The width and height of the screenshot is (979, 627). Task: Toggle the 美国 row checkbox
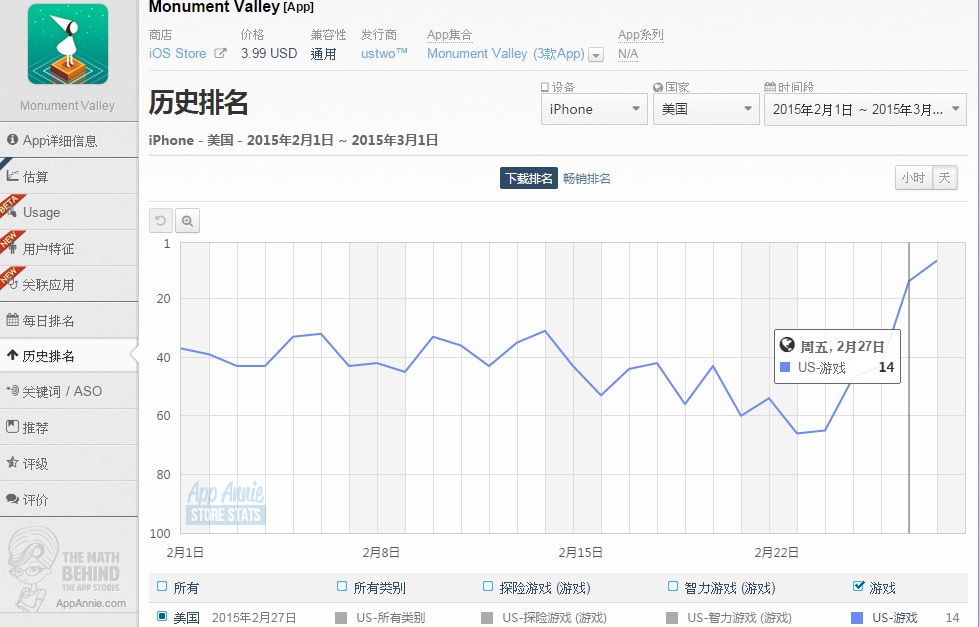pos(162,616)
